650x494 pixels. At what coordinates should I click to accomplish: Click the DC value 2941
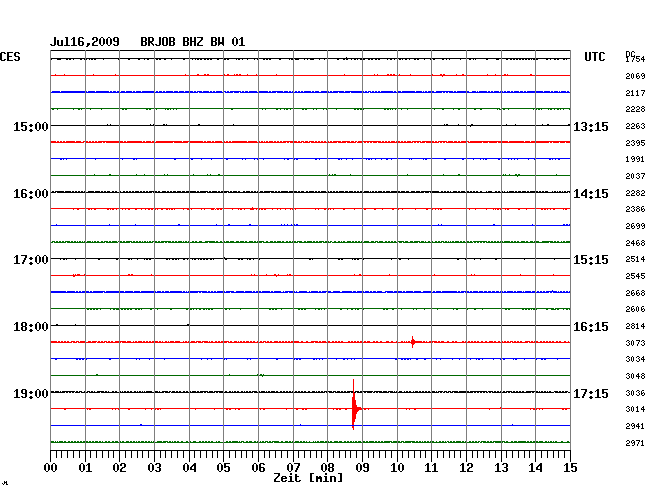(x=635, y=426)
